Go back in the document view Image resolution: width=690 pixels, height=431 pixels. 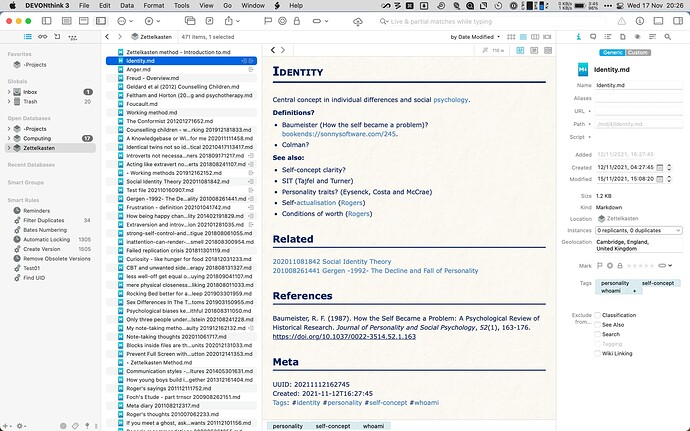coord(273,50)
